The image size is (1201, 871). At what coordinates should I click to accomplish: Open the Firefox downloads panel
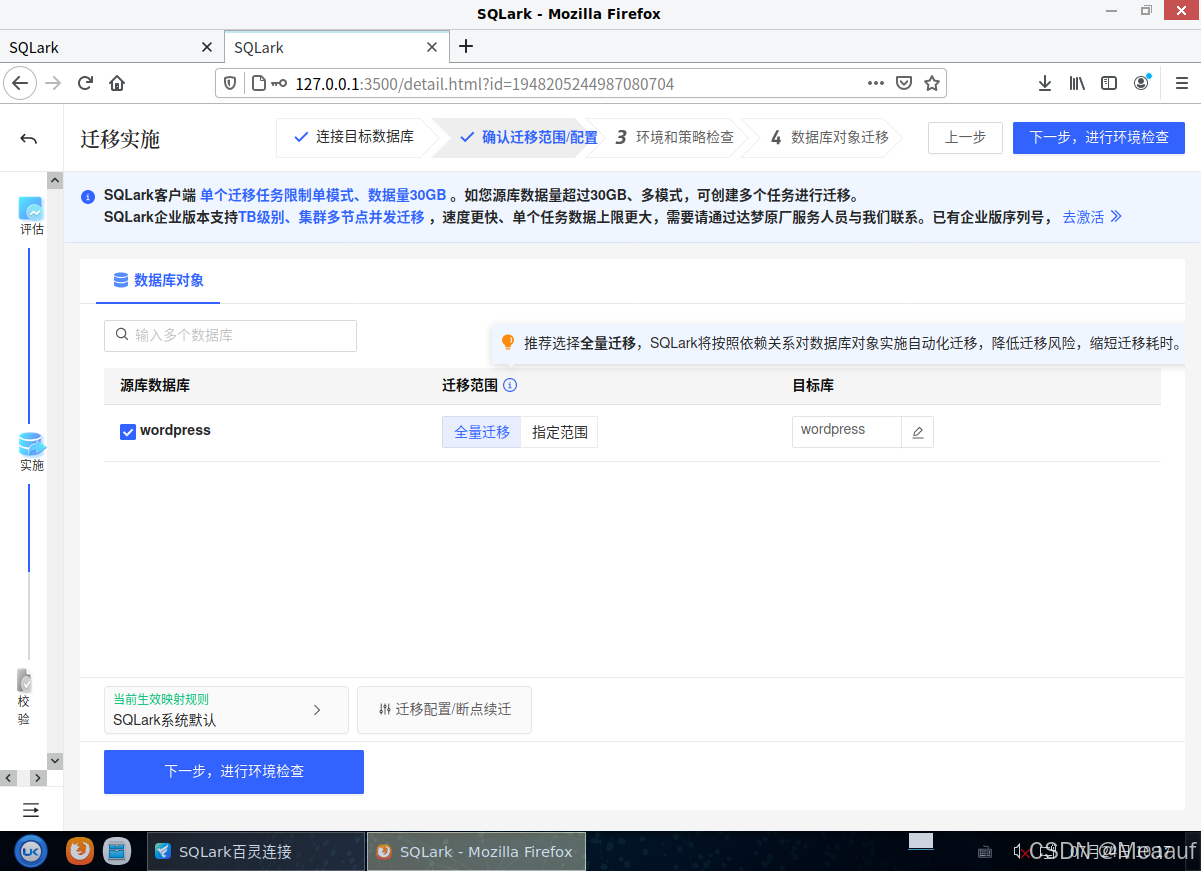pyautogui.click(x=1044, y=83)
